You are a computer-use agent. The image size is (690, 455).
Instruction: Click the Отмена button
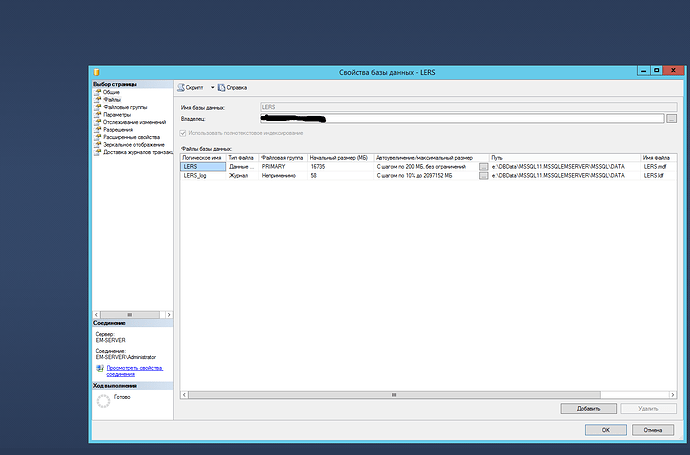[653, 430]
